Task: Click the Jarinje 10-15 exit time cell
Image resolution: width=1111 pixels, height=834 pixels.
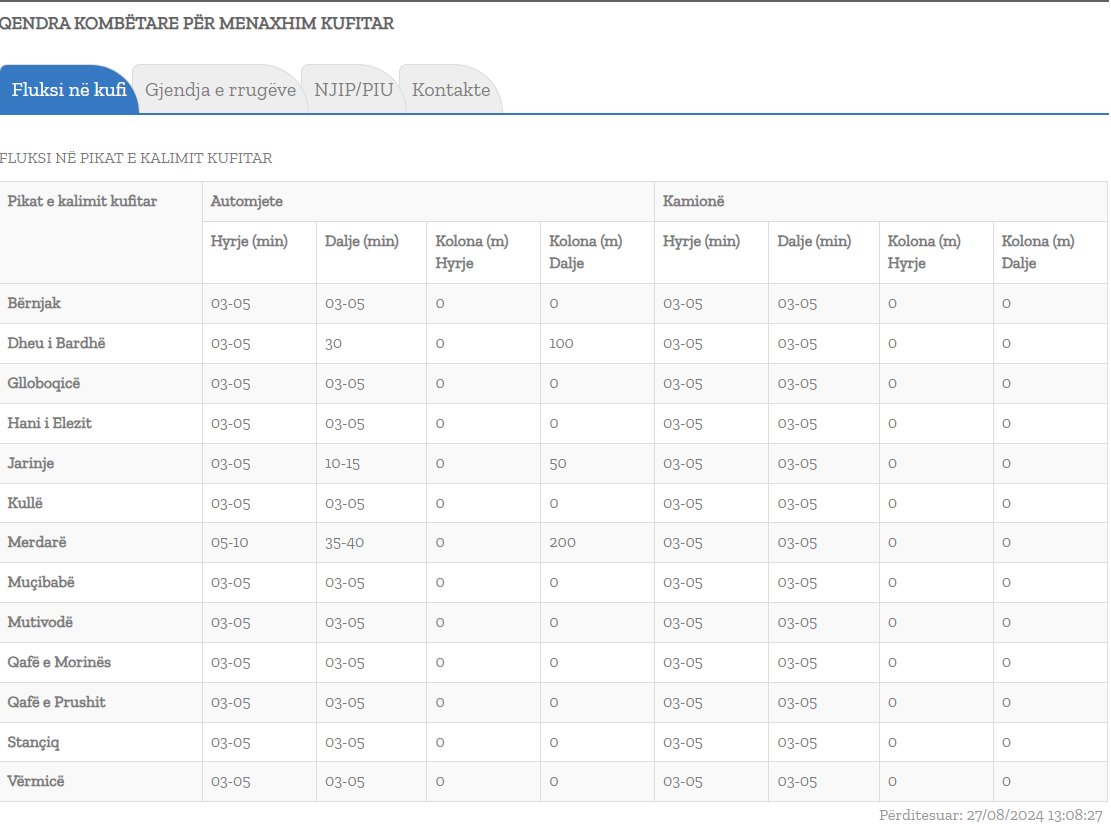Action: click(x=345, y=463)
